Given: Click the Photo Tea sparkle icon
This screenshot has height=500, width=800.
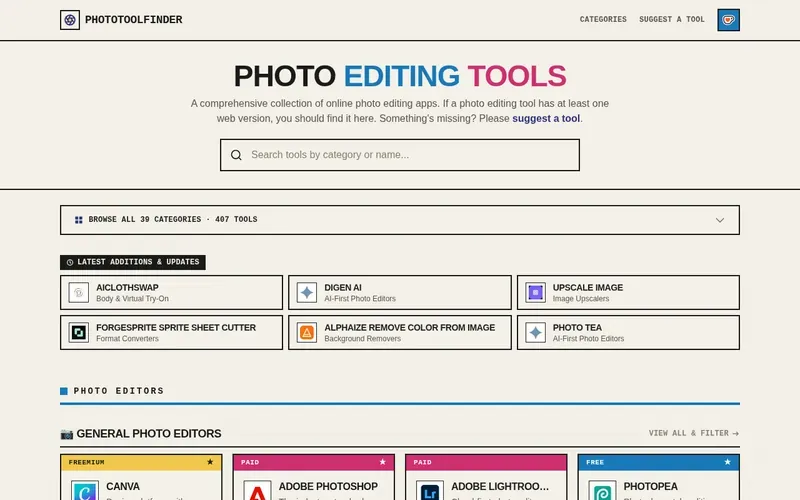Looking at the screenshot, I should tap(535, 333).
